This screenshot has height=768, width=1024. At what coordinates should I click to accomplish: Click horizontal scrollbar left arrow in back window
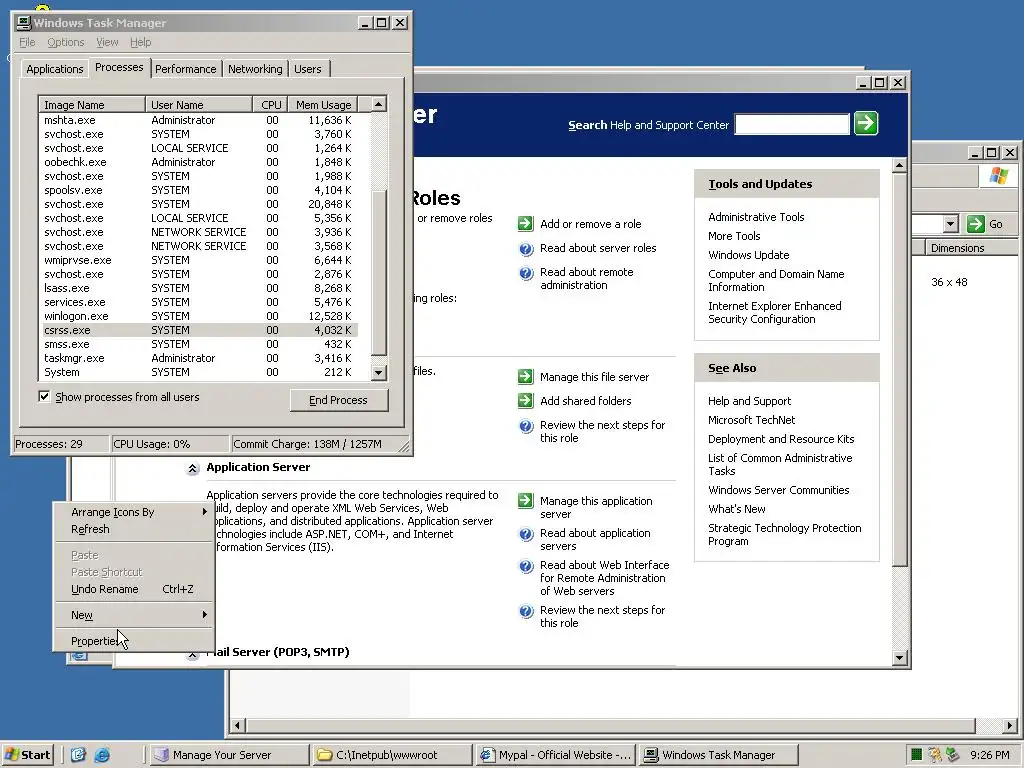click(x=238, y=725)
